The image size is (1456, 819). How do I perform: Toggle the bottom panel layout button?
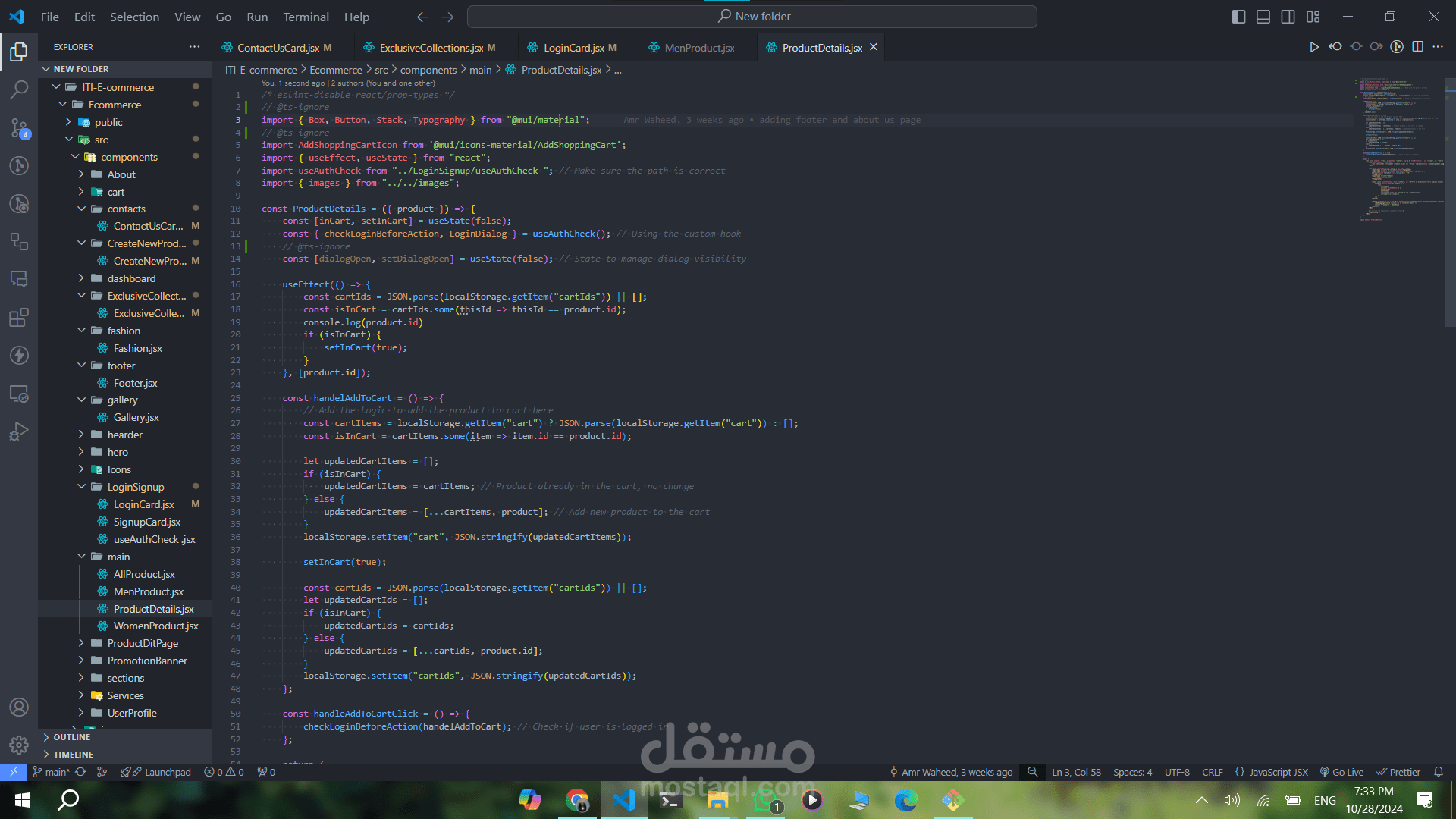click(1263, 17)
